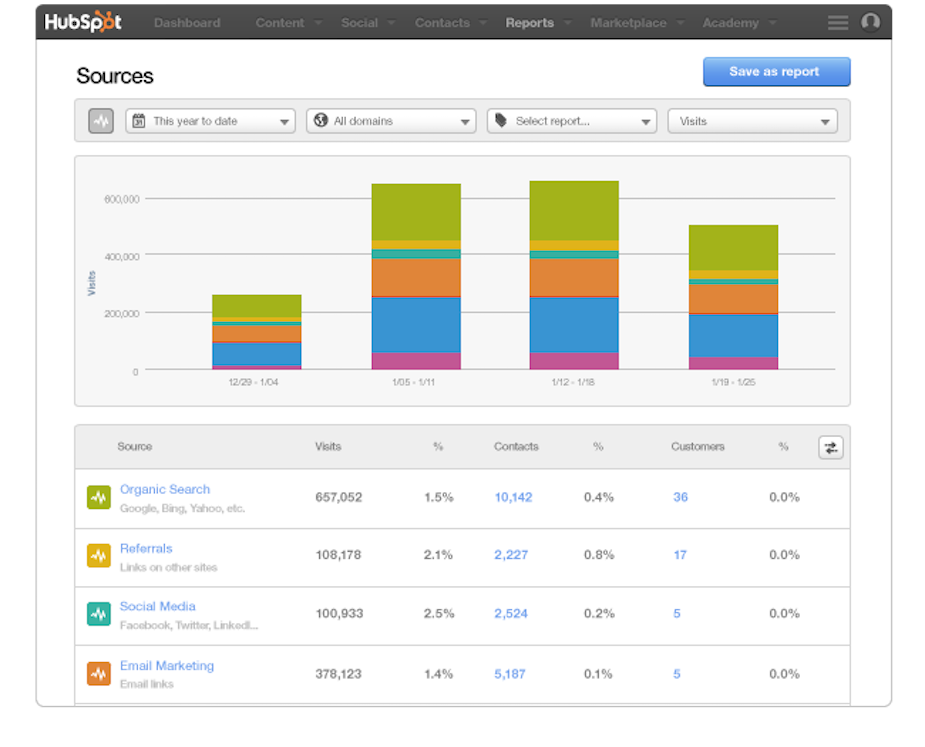The height and width of the screenshot is (747, 925).
Task: Toggle the chart view button beside the filters
Action: [x=100, y=120]
